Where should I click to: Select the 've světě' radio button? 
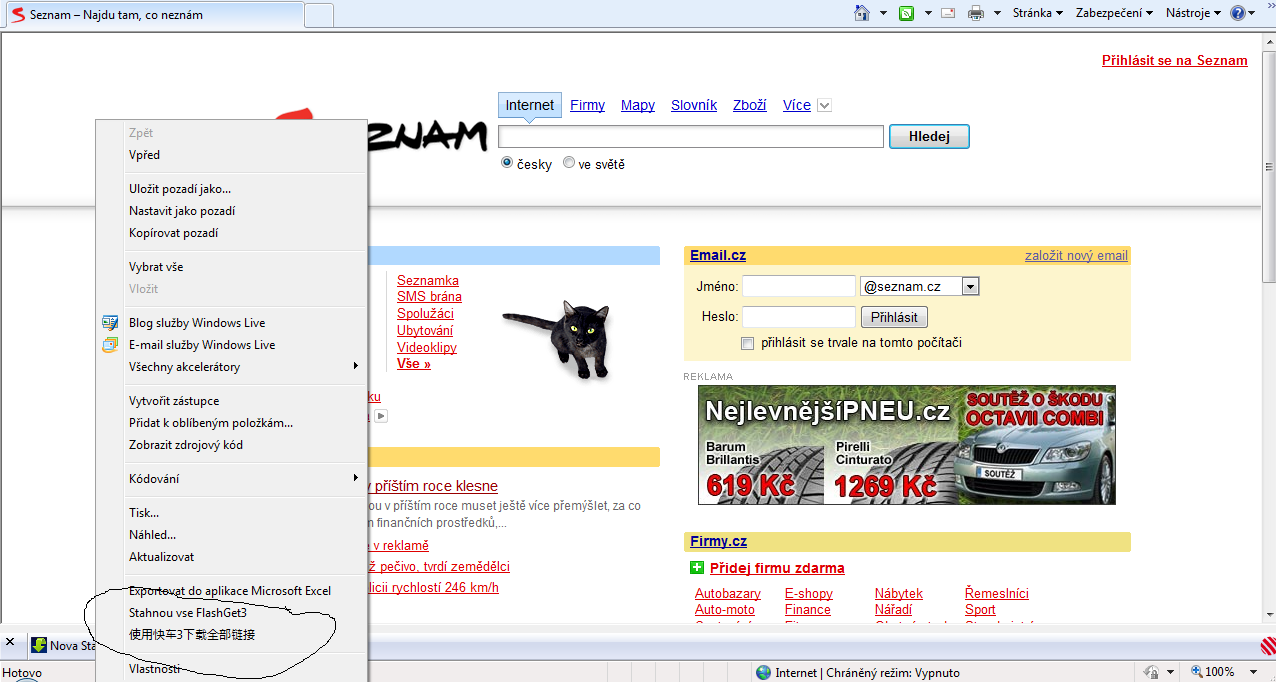[x=569, y=163]
